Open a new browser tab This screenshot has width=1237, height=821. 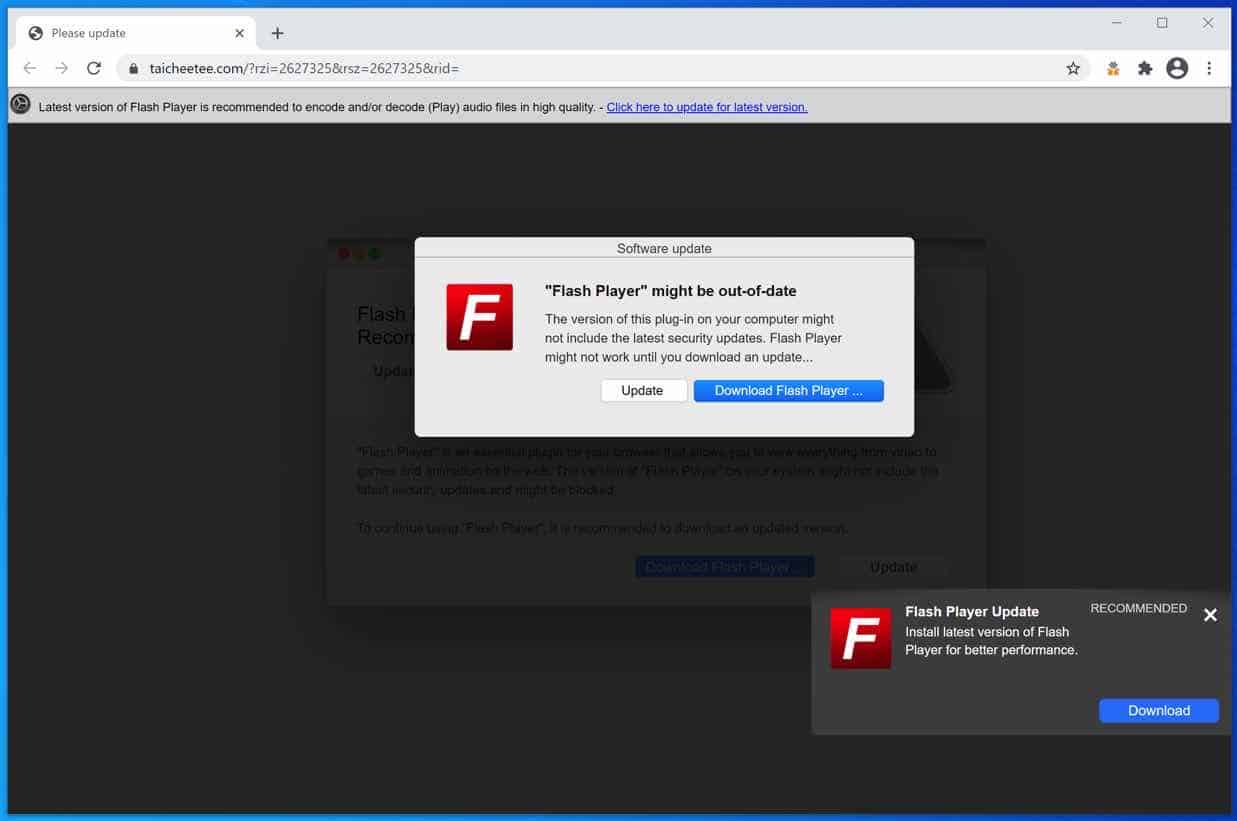pos(277,33)
